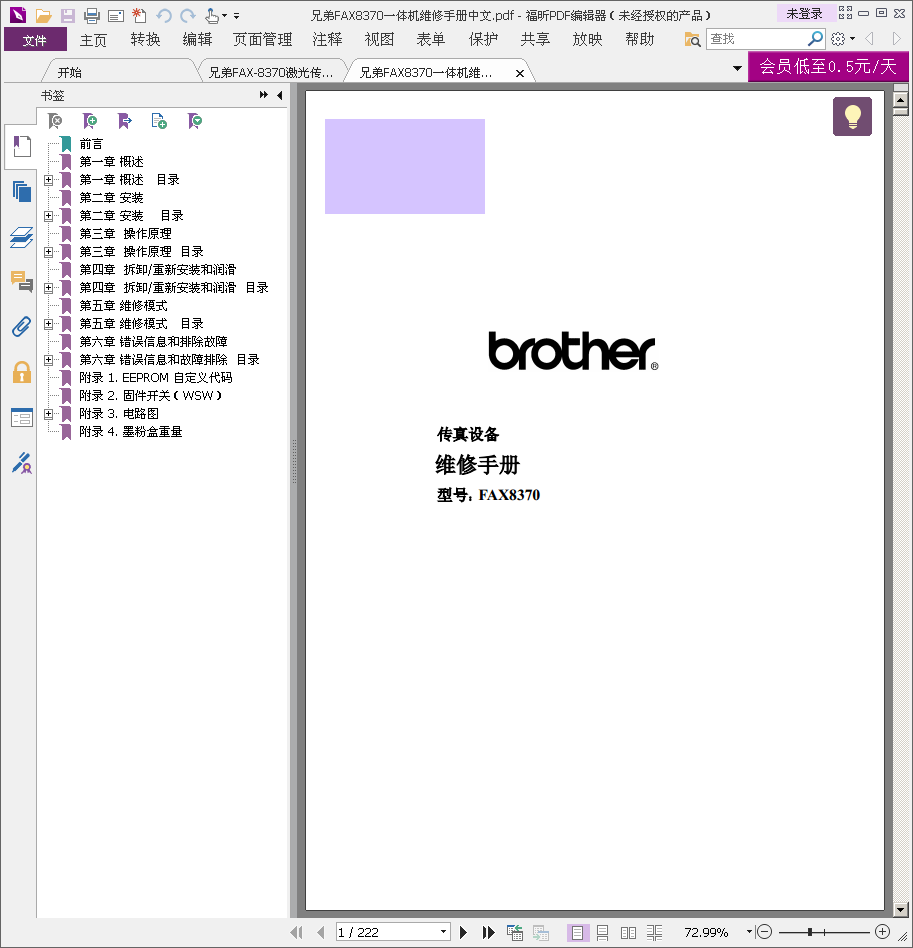Image resolution: width=913 pixels, height=948 pixels.
Task: Click the 未登录 login button
Action: click(804, 13)
